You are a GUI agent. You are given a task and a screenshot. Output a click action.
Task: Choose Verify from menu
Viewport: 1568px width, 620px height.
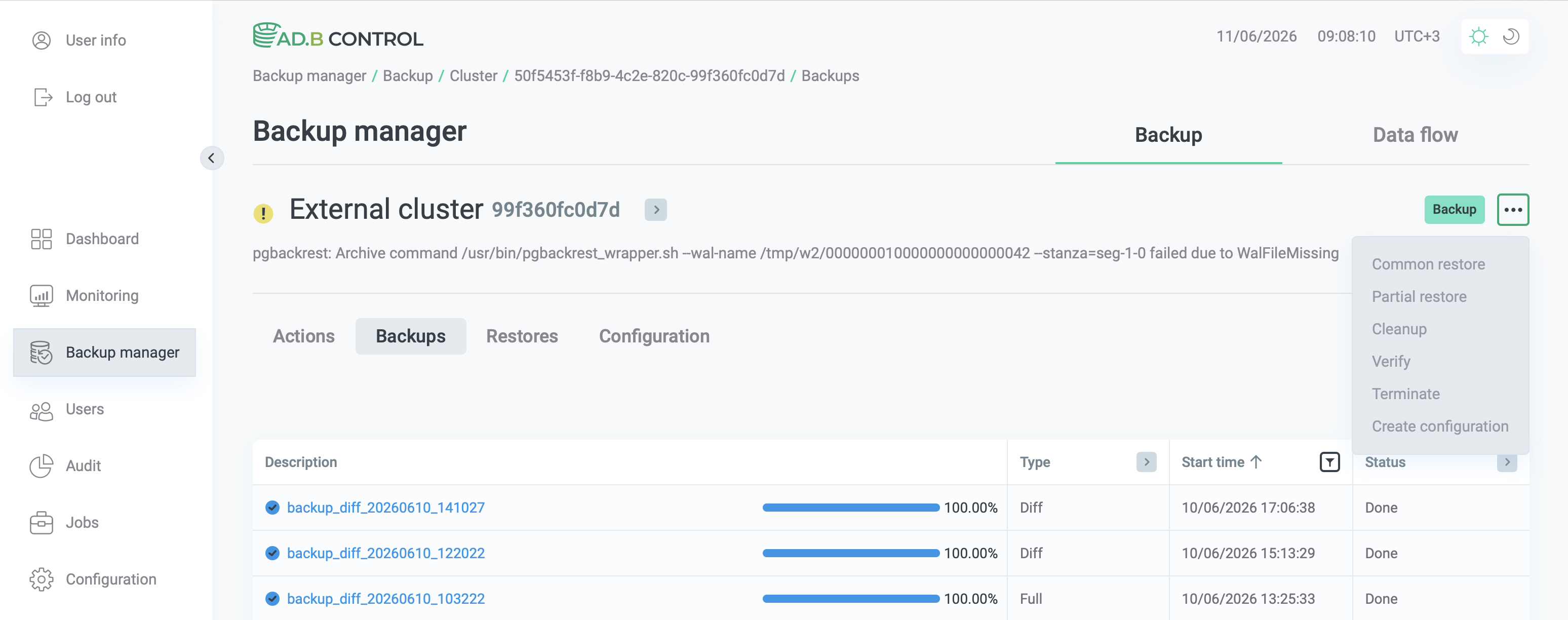(x=1391, y=361)
